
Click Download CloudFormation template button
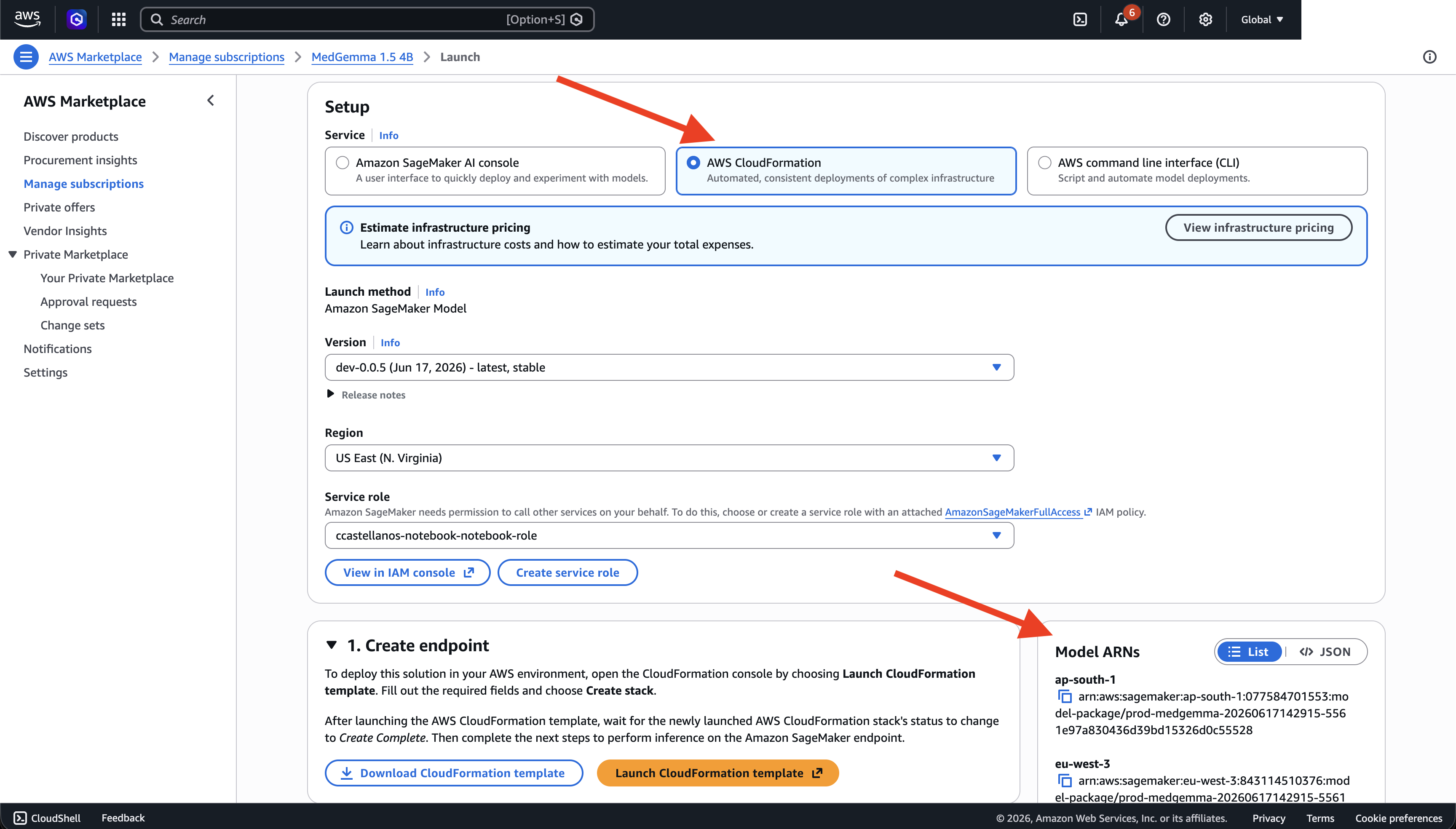click(454, 773)
